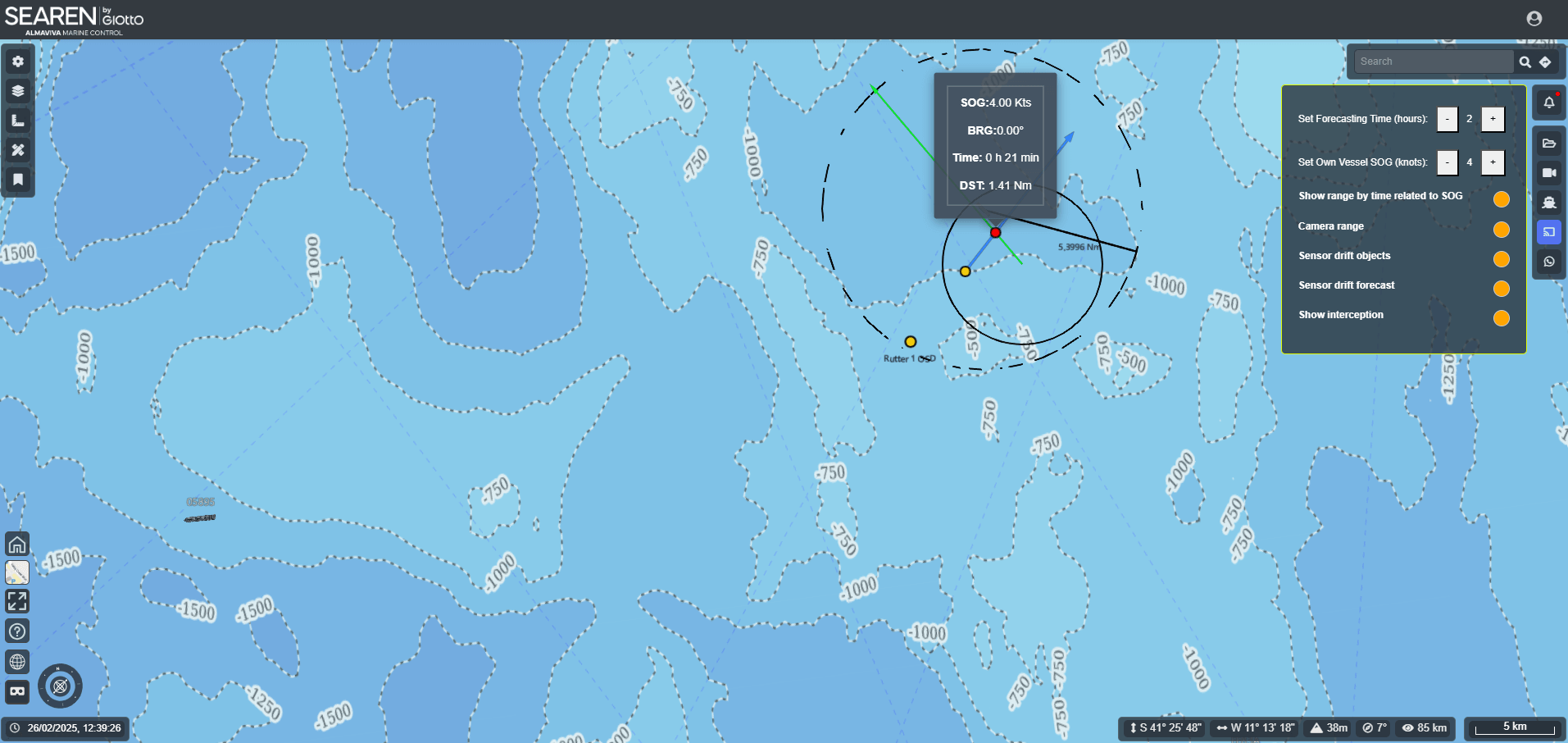Click the Search input field
The height and width of the screenshot is (743, 1568).
pos(1433,62)
